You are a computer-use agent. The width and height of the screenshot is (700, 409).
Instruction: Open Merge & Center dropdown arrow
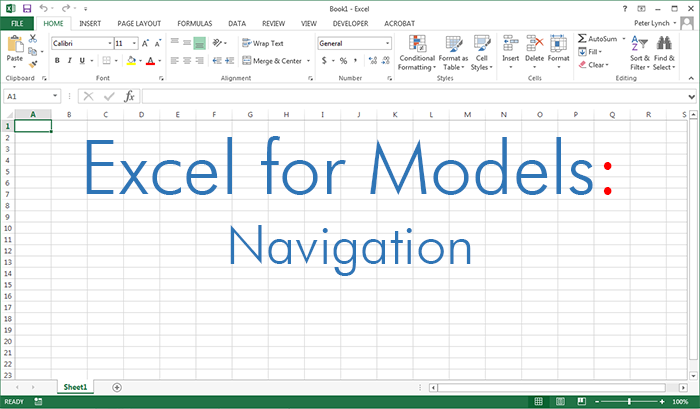click(308, 60)
